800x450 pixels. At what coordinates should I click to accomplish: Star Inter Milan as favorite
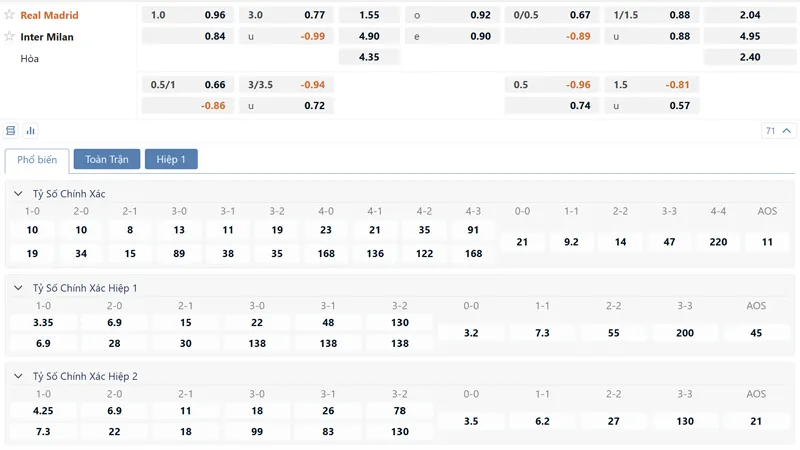[x=9, y=36]
